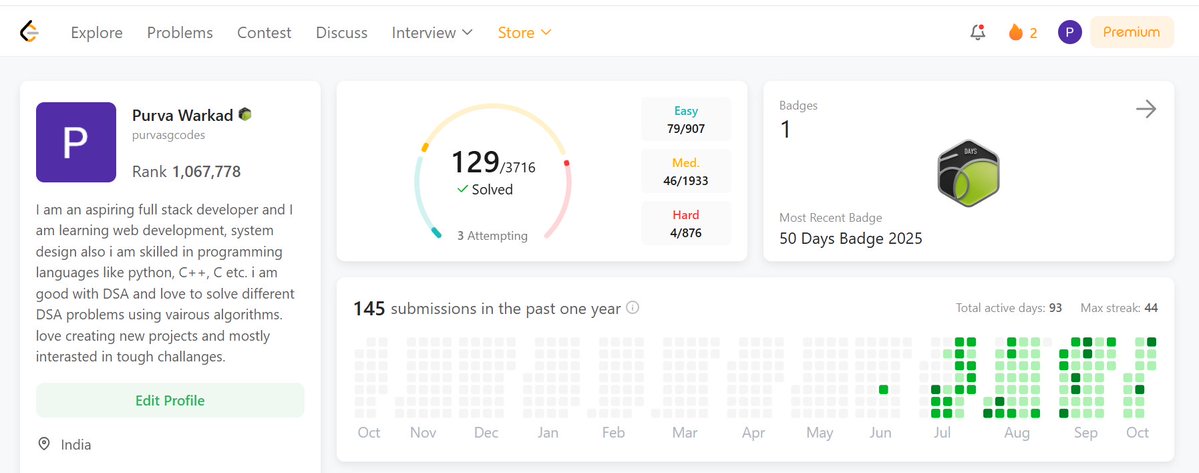Click the Jan month label on heatmap
Screen dimensions: 1199x473
tap(548, 433)
